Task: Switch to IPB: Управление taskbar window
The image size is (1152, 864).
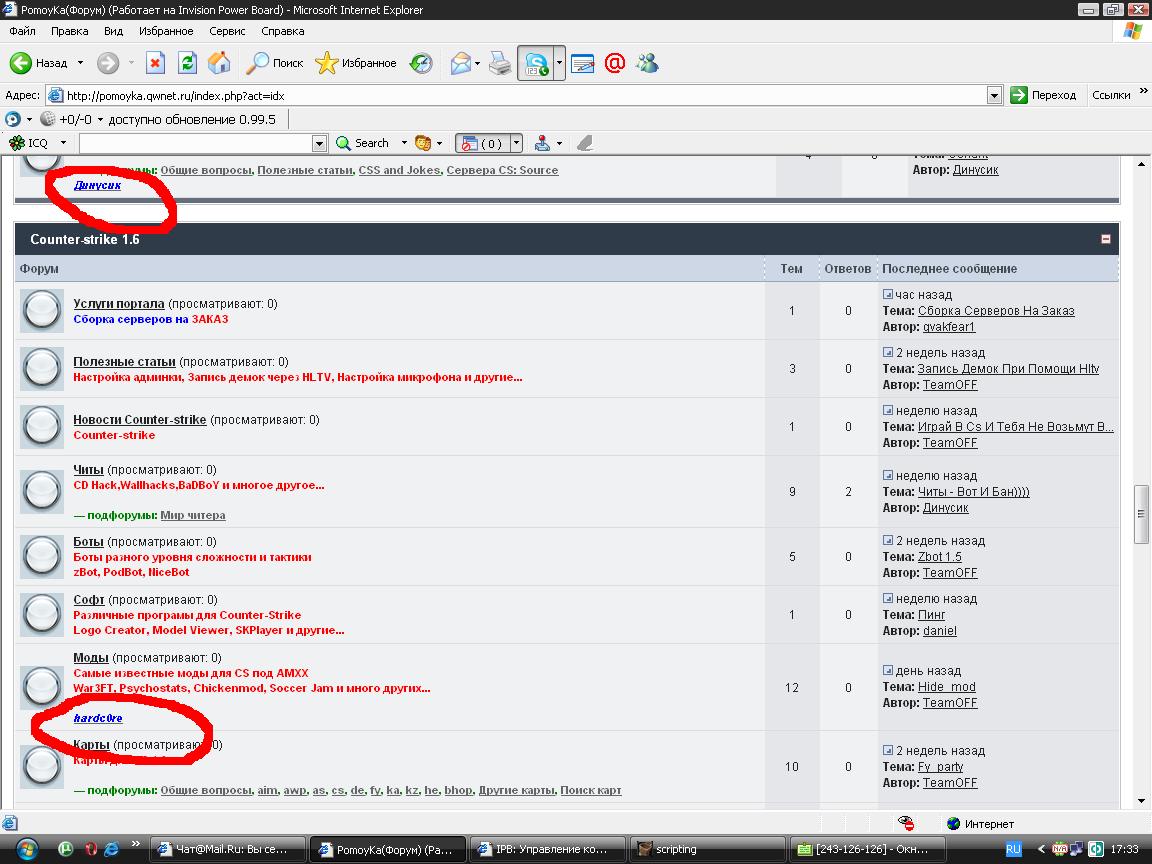Action: coord(548,849)
